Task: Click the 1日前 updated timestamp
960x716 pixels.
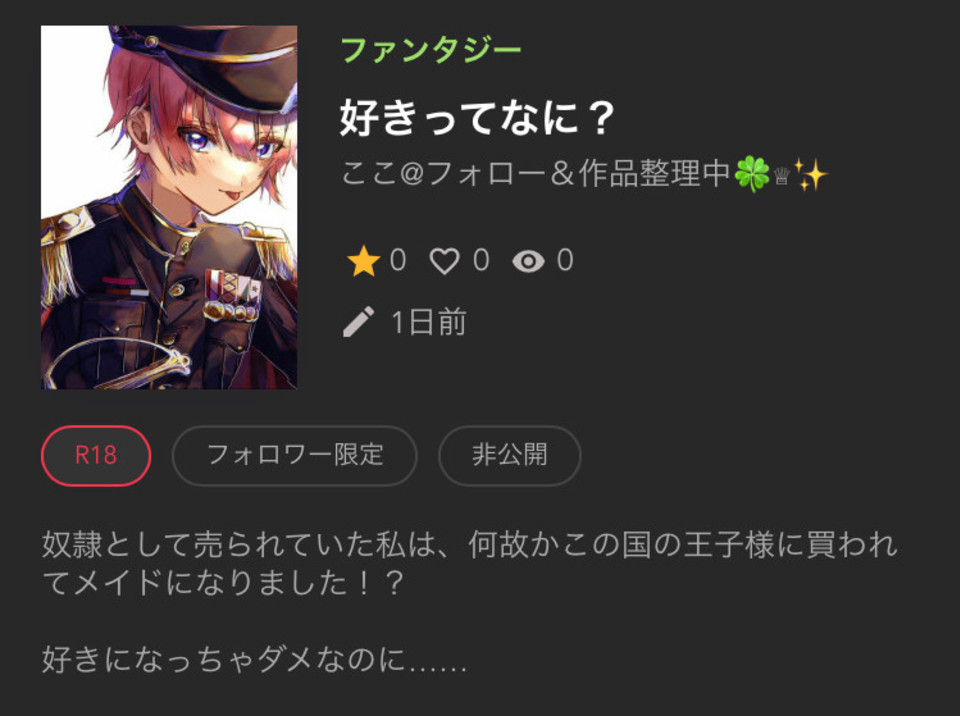Action: 429,322
